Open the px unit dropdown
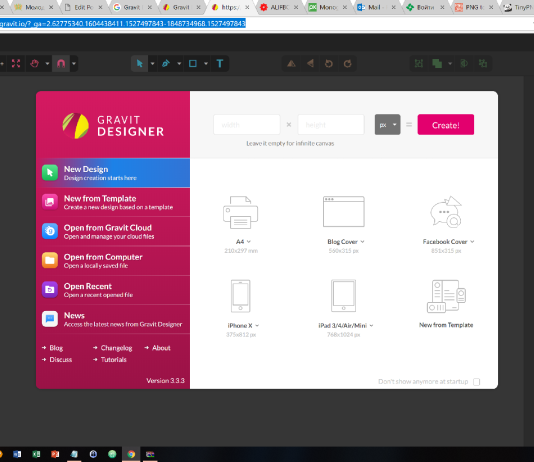 click(x=388, y=125)
